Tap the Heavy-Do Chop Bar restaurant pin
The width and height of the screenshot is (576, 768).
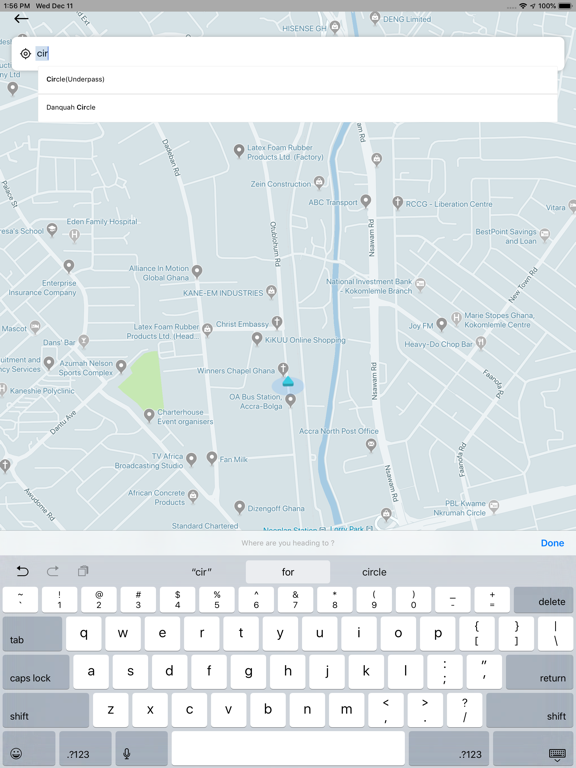(480, 343)
